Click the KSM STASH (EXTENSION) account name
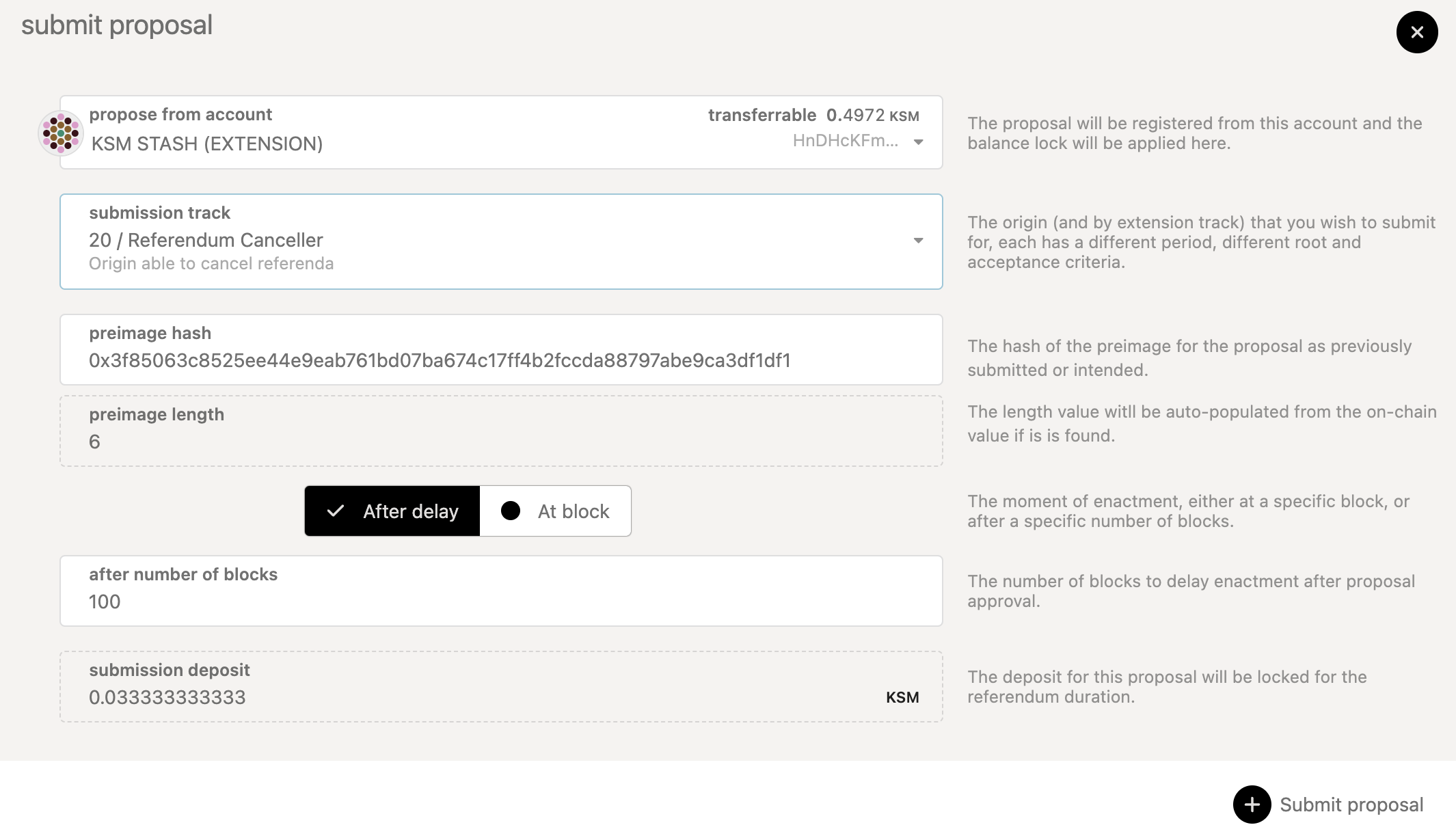Viewport: 1456px width, 838px height. point(207,144)
